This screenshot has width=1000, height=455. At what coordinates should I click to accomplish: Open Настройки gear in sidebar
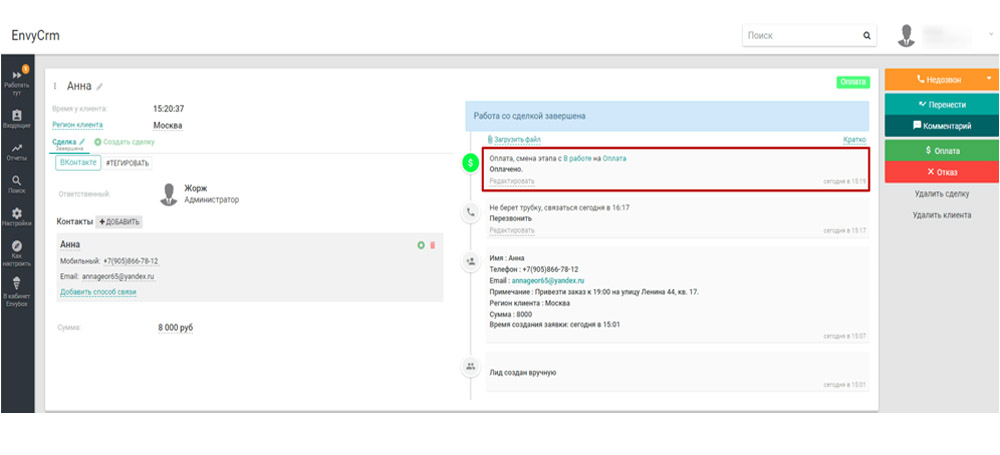pyautogui.click(x=17, y=215)
